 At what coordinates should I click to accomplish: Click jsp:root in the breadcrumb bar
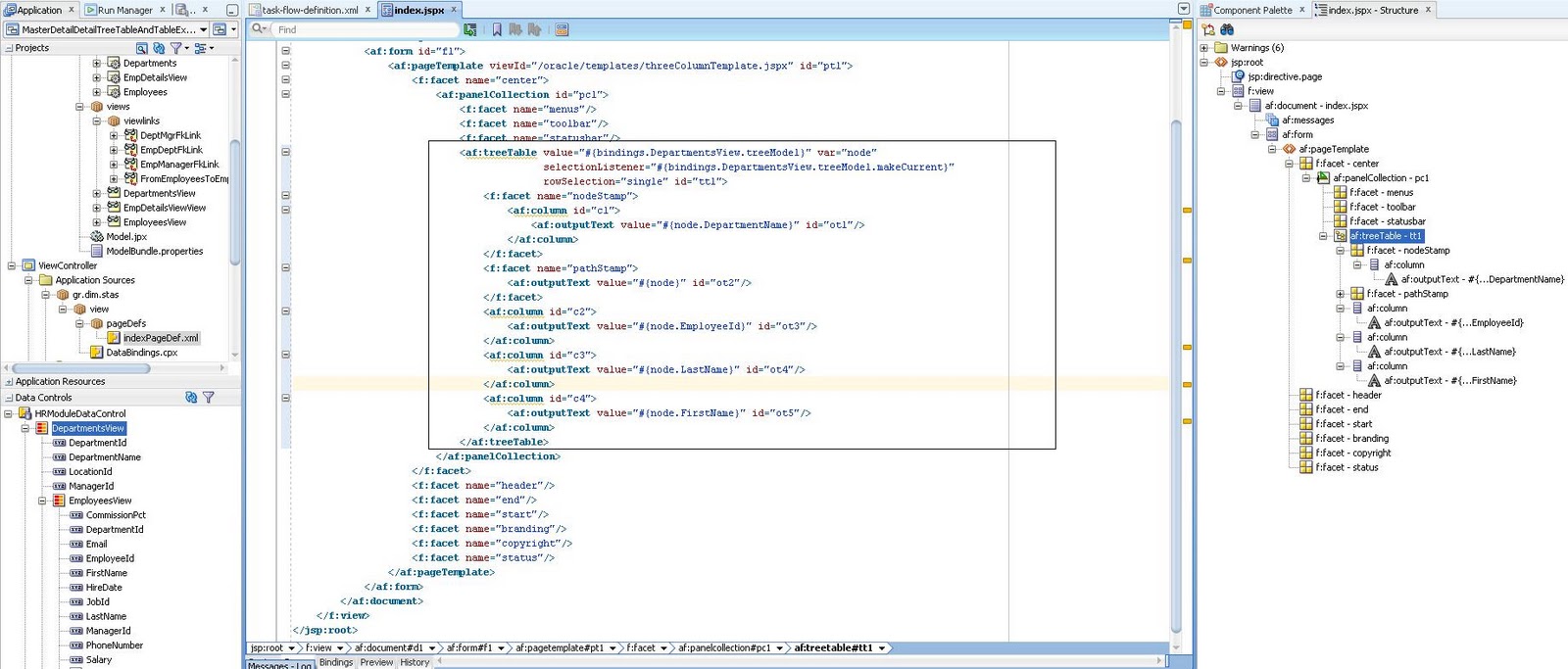tap(267, 647)
